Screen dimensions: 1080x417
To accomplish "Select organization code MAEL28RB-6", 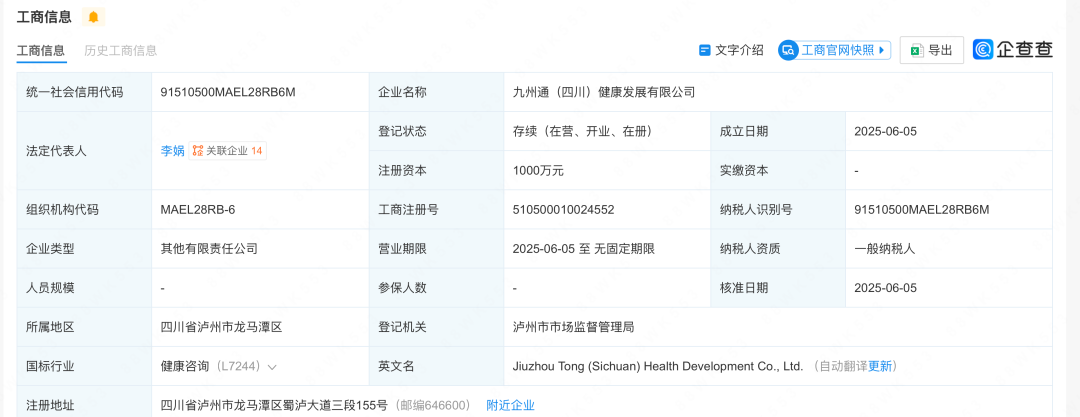I will pyautogui.click(x=198, y=210).
